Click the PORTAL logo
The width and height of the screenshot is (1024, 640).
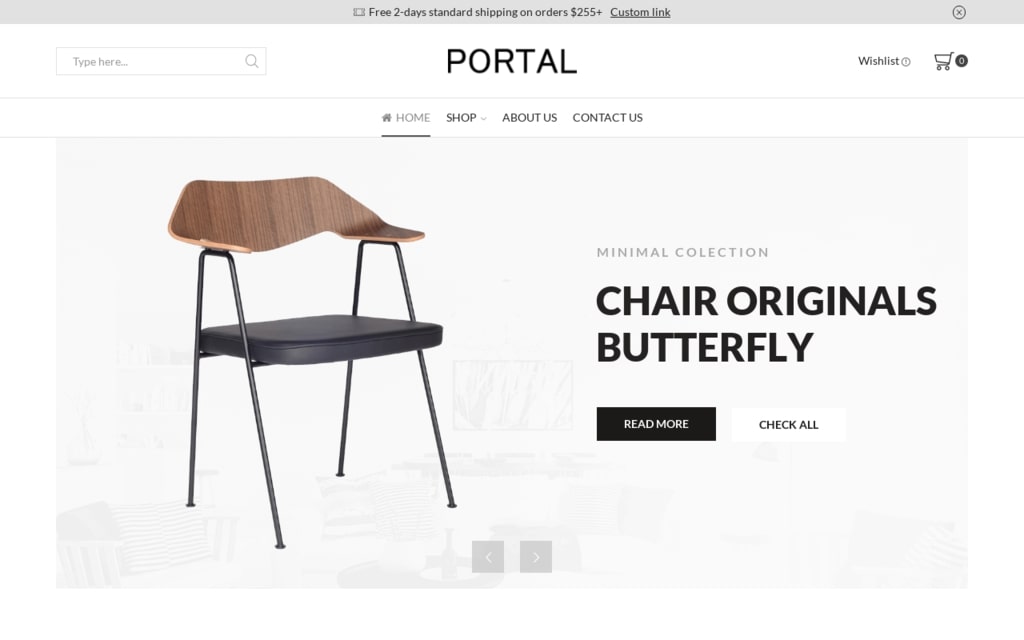point(512,61)
